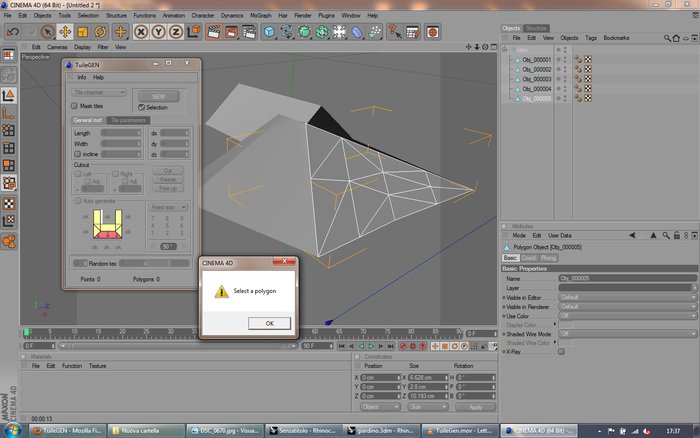Screen dimensions: 700x438
Task: Open the Render Settings icon
Action: coord(249,32)
